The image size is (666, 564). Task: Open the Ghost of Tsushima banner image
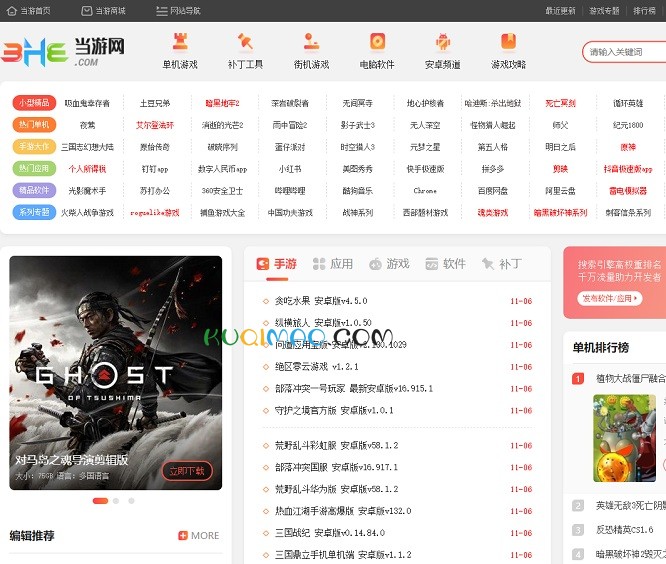(x=116, y=372)
